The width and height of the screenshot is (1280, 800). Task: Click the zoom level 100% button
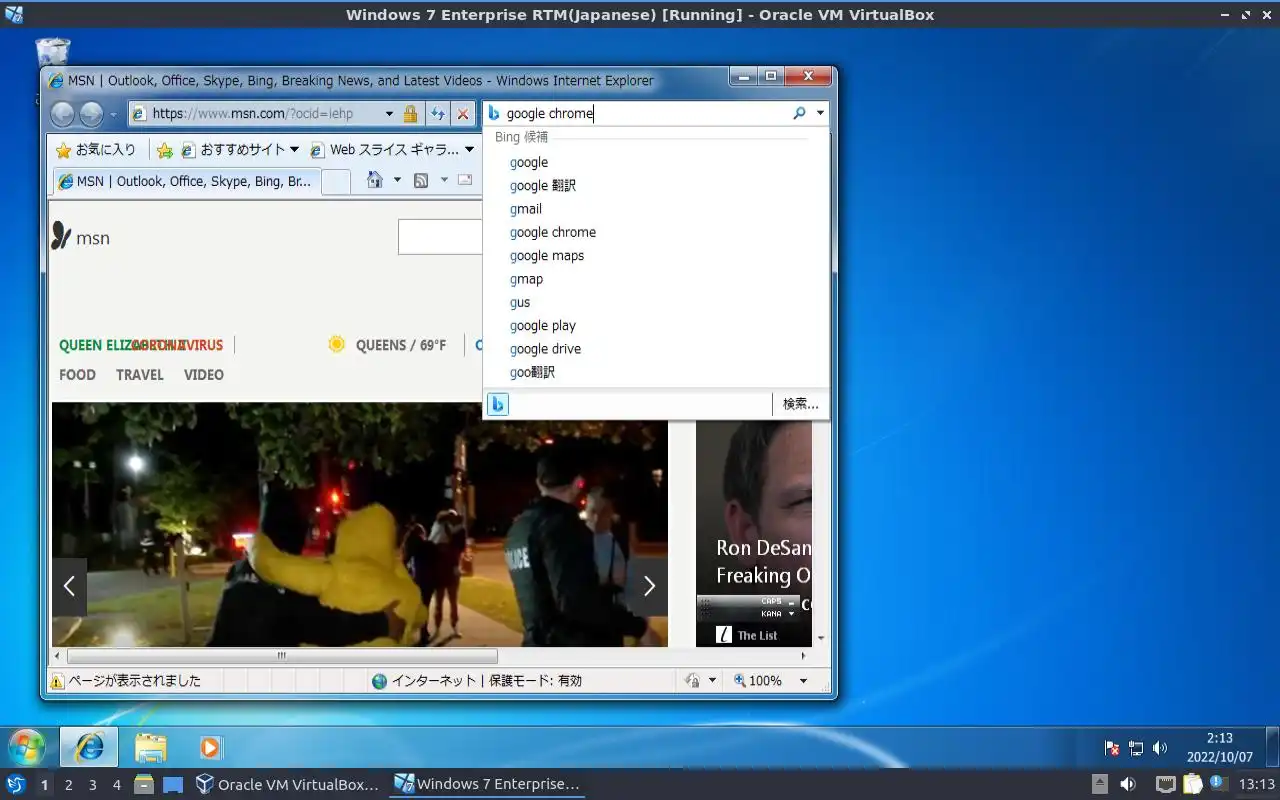757,681
